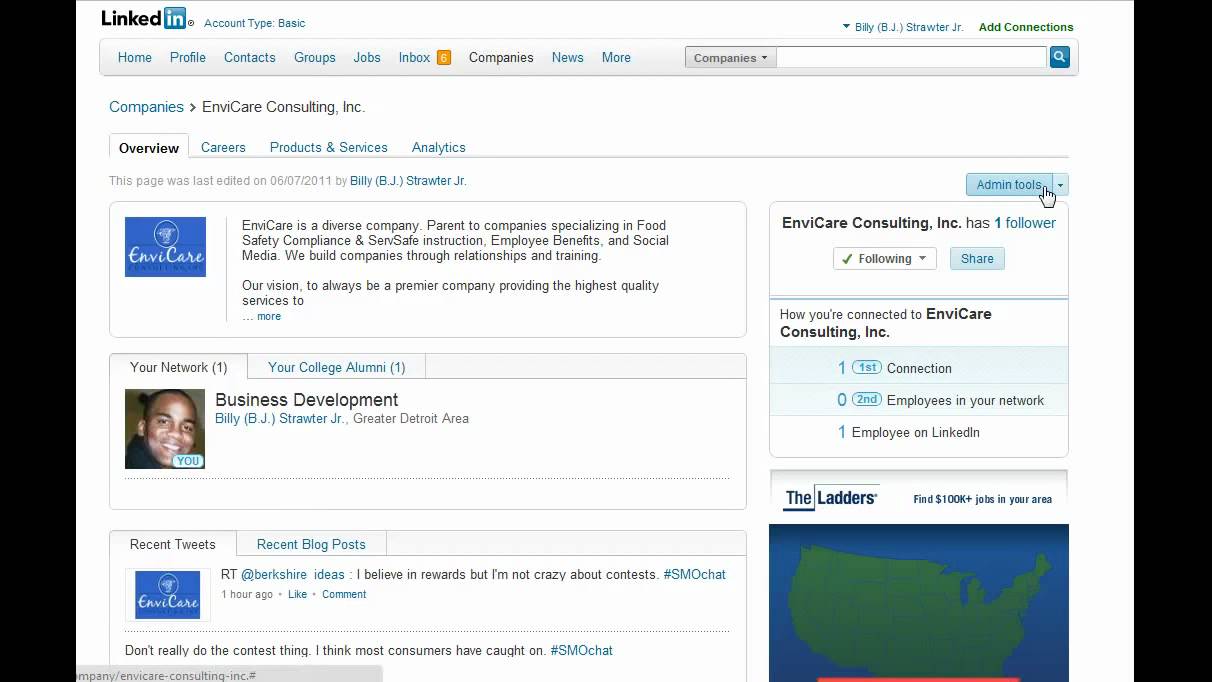This screenshot has width=1212, height=682.
Task: Click the 1 follower link
Action: [x=1025, y=223]
